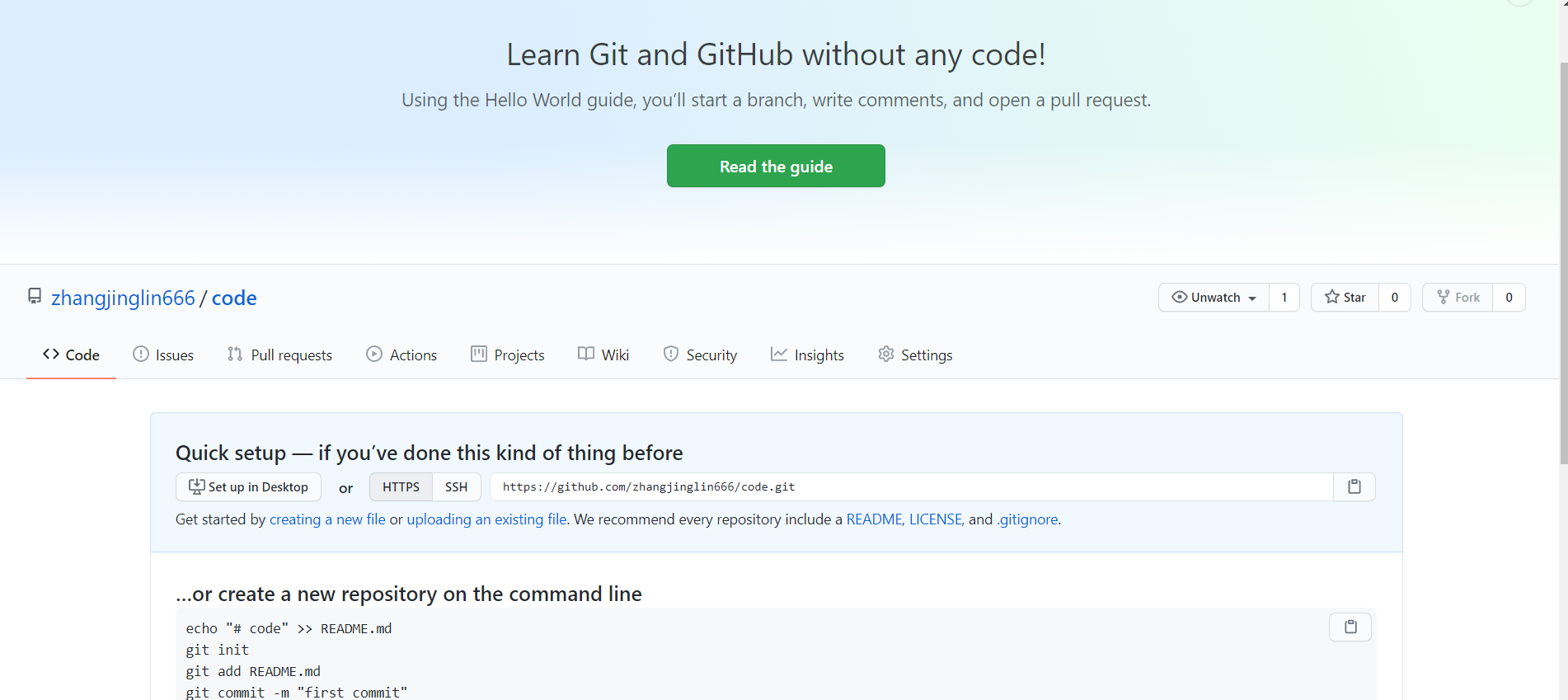Click the star icon on Star button
This screenshot has width=1568, height=700.
tap(1331, 297)
